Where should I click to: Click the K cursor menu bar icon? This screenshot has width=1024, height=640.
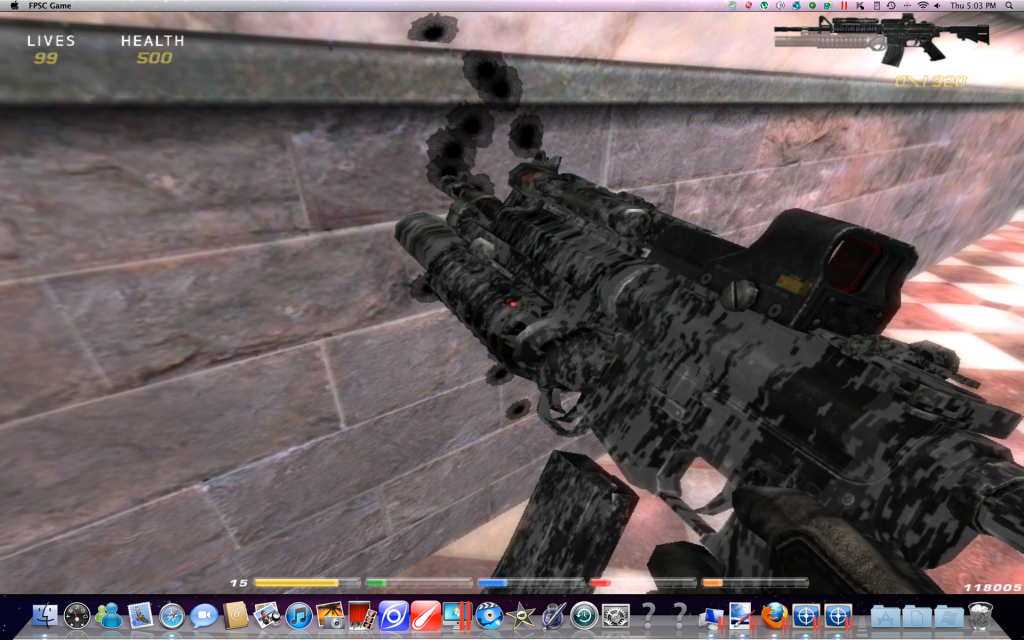pos(860,5)
